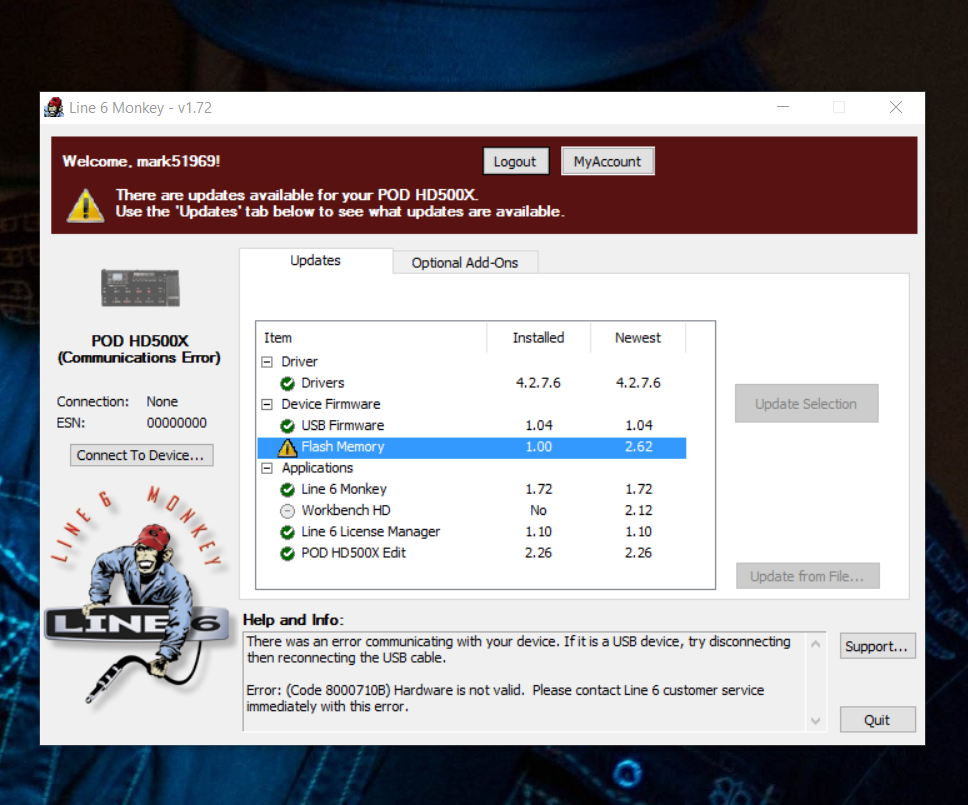Click the green check icon beside Drivers
This screenshot has height=805, width=968.
[x=288, y=383]
